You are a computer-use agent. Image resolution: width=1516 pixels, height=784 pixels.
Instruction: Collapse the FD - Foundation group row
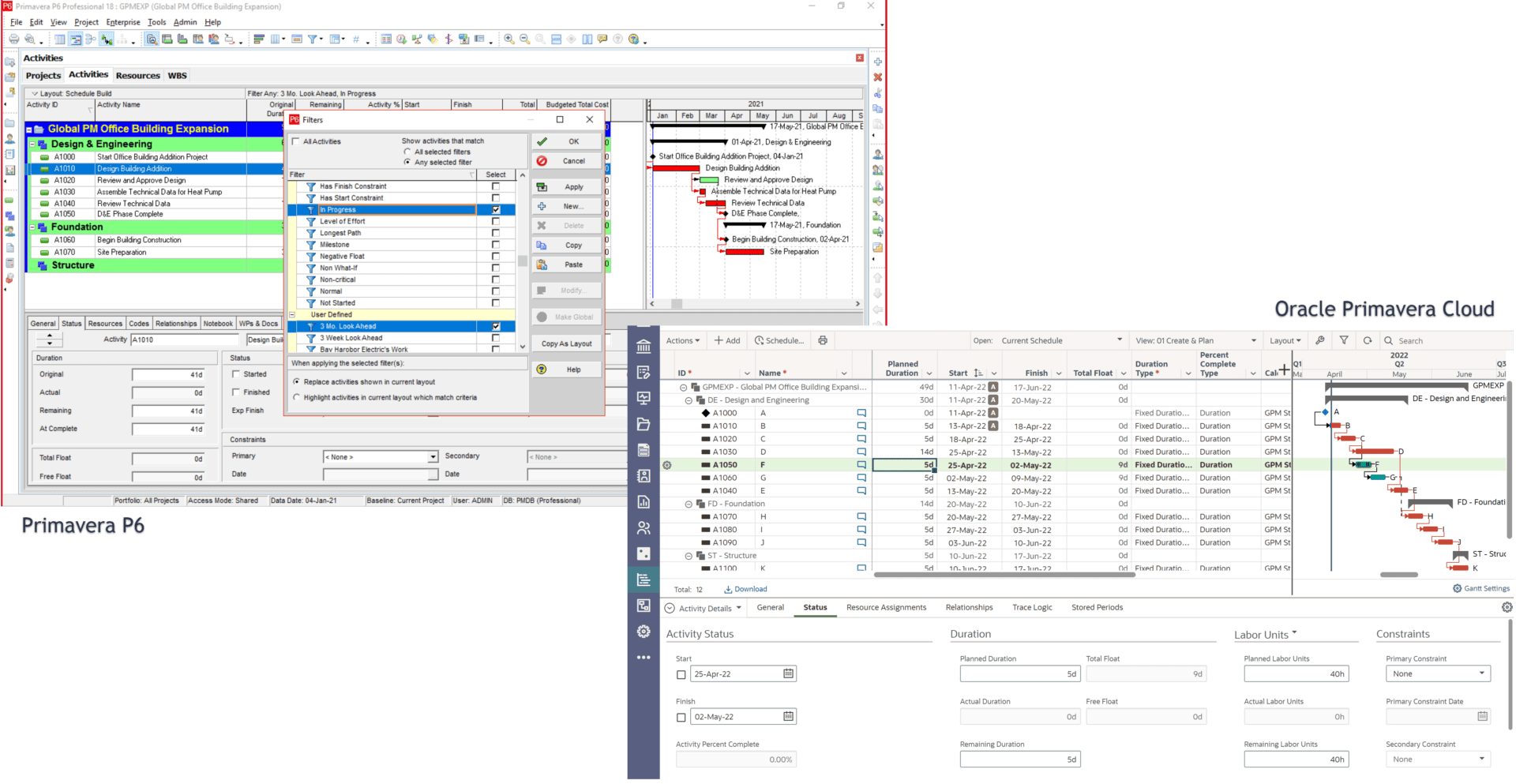coord(689,504)
